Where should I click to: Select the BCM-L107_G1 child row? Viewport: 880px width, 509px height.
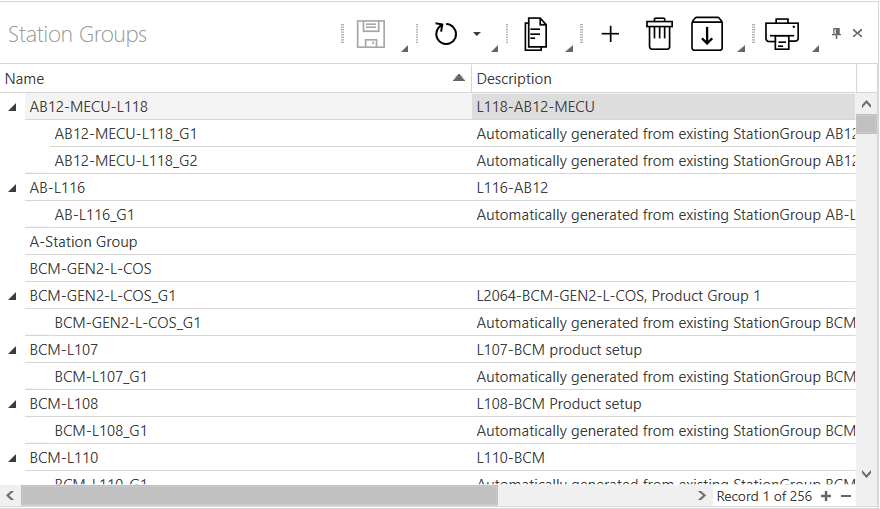[452, 377]
